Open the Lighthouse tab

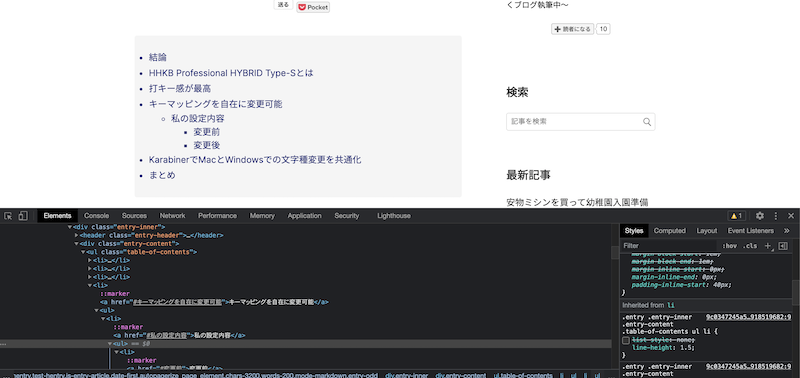tap(394, 216)
